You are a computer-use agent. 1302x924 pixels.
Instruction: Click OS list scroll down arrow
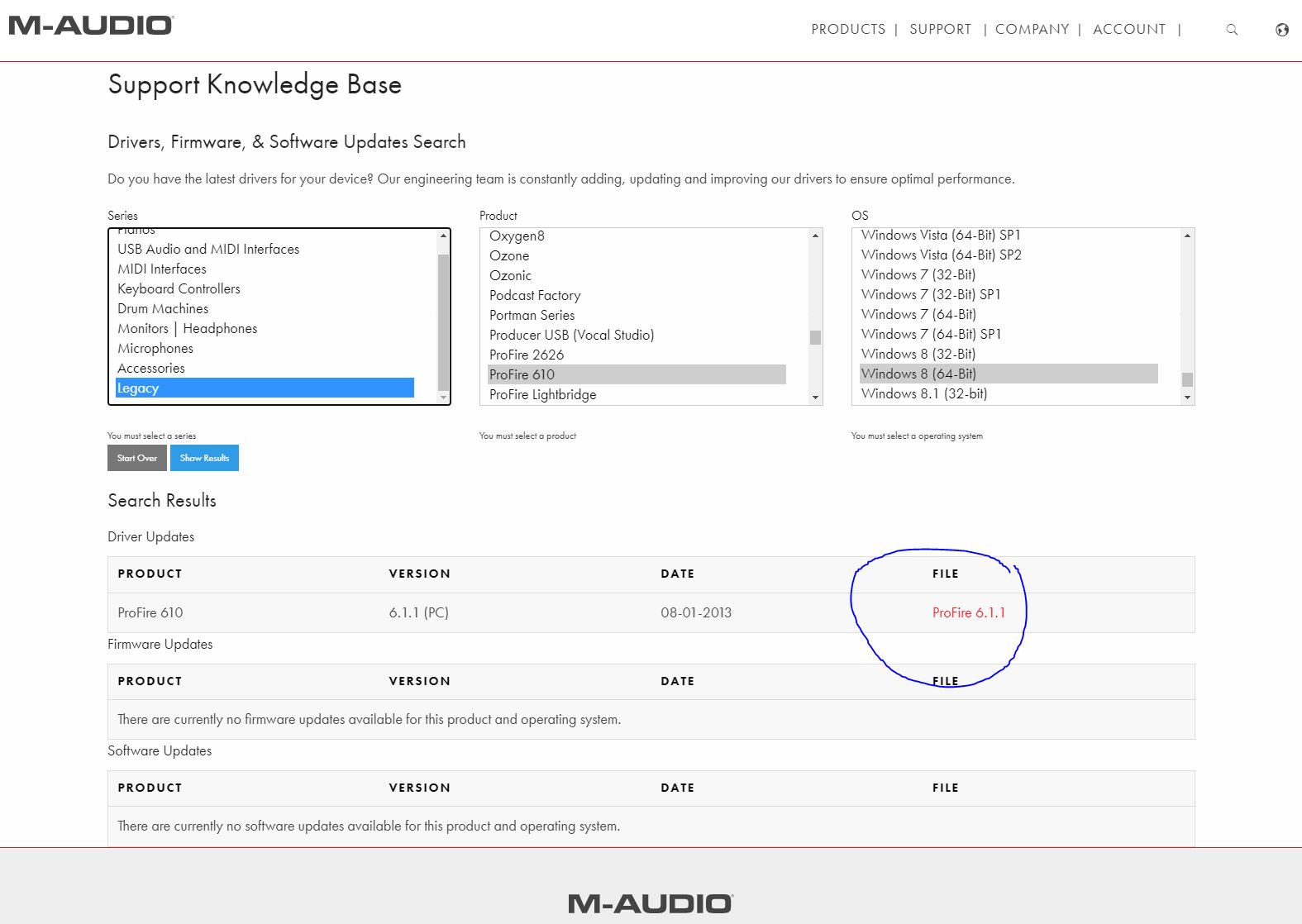(x=1188, y=398)
